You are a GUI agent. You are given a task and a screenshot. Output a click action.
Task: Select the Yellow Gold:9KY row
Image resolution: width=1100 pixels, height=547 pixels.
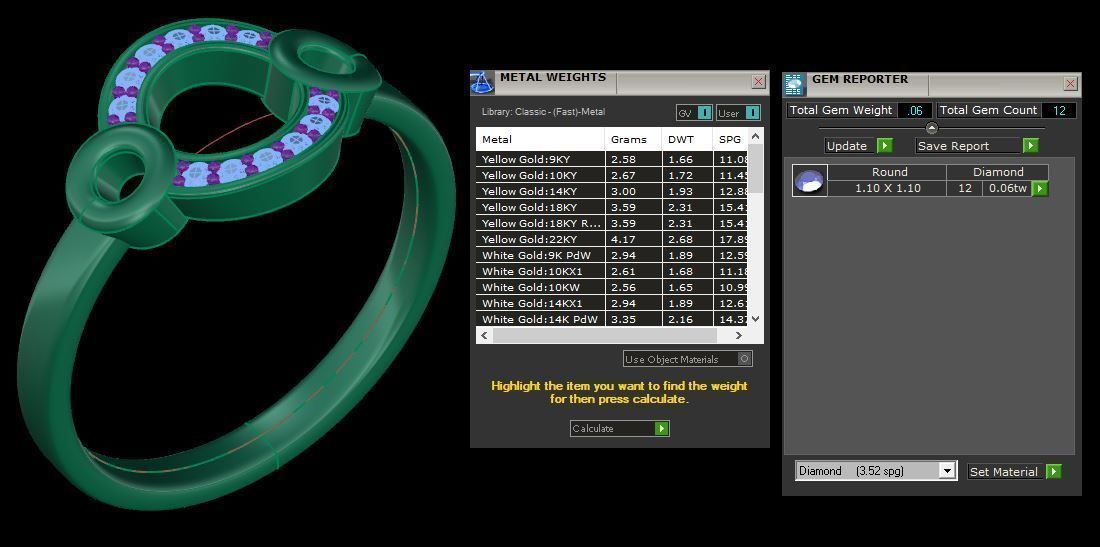(612, 159)
